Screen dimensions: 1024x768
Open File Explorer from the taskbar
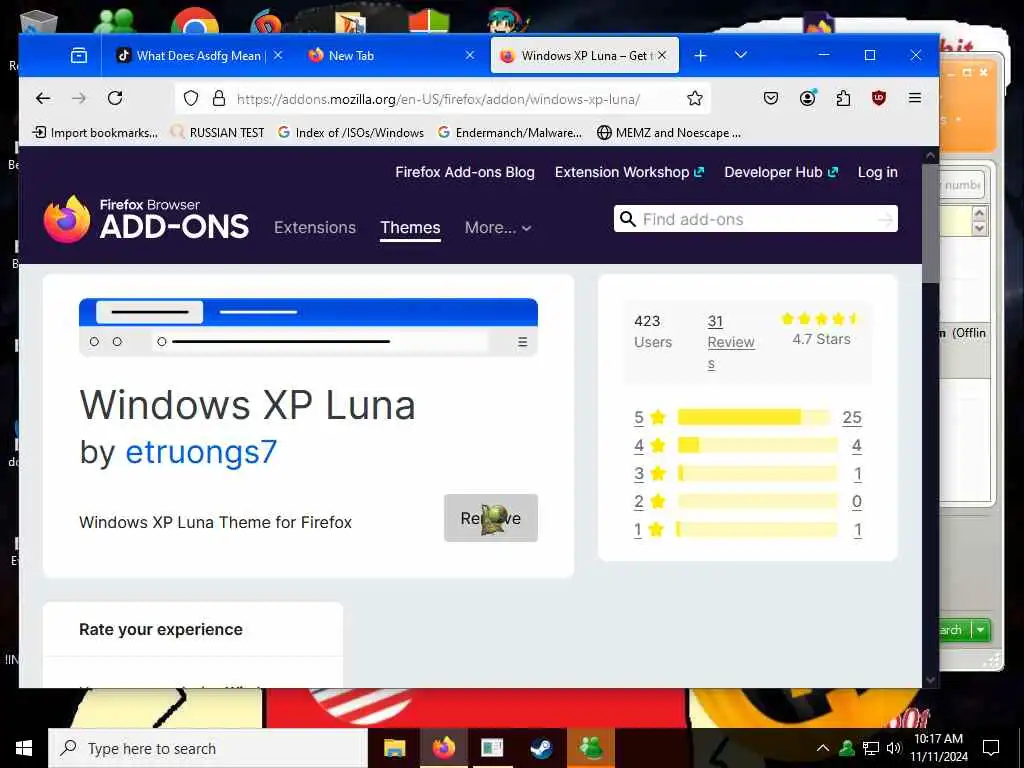pyautogui.click(x=394, y=748)
